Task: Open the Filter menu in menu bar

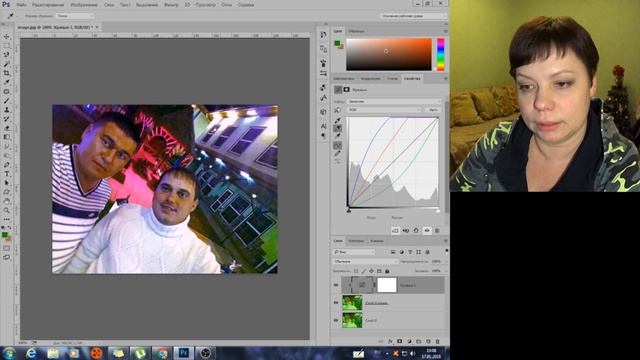Action: 171,5
